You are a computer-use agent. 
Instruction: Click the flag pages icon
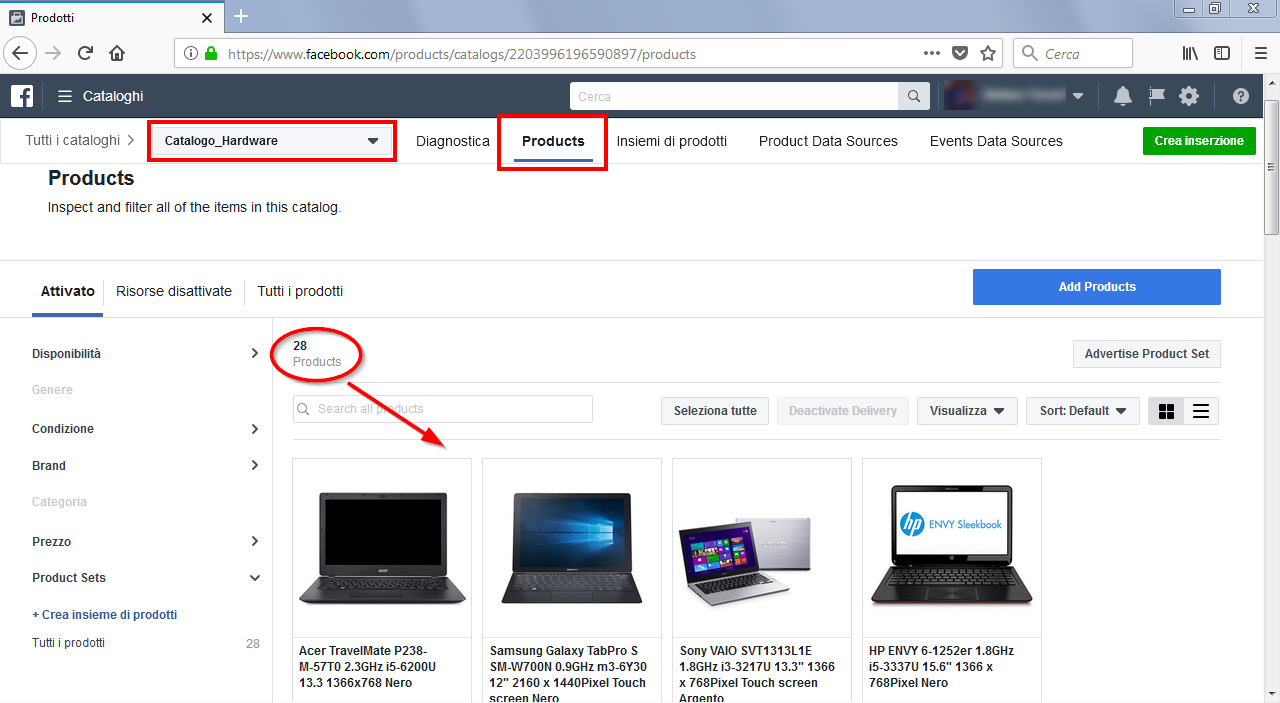tap(1156, 96)
